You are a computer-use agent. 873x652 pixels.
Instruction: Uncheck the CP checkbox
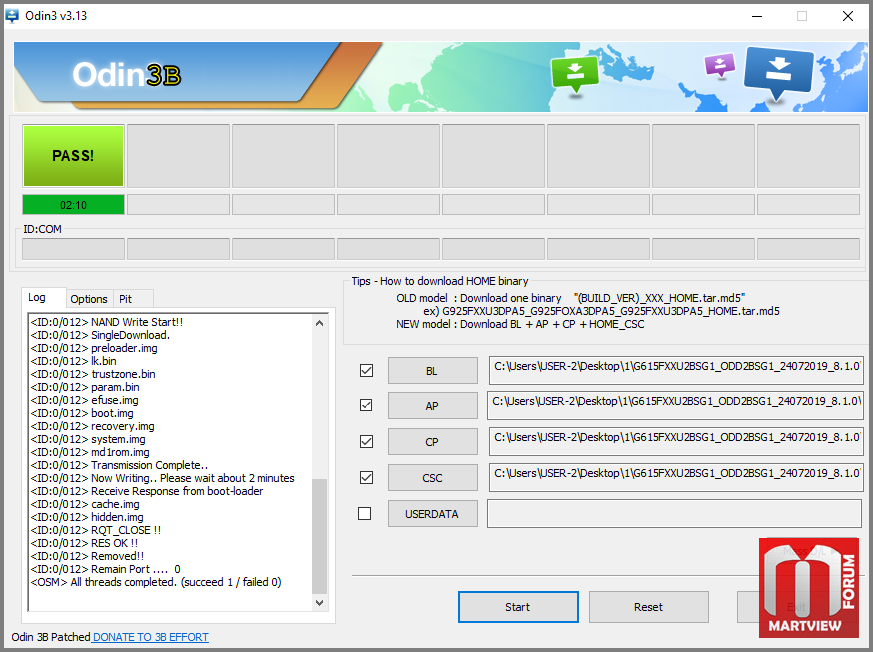click(x=366, y=442)
